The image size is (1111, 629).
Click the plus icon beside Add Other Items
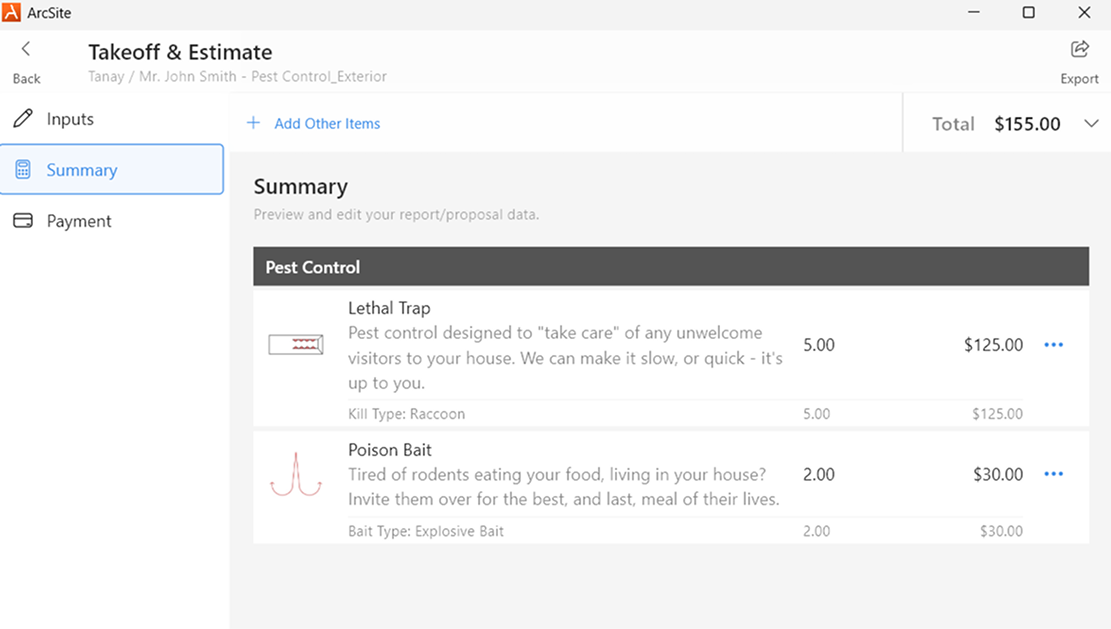[x=253, y=123]
